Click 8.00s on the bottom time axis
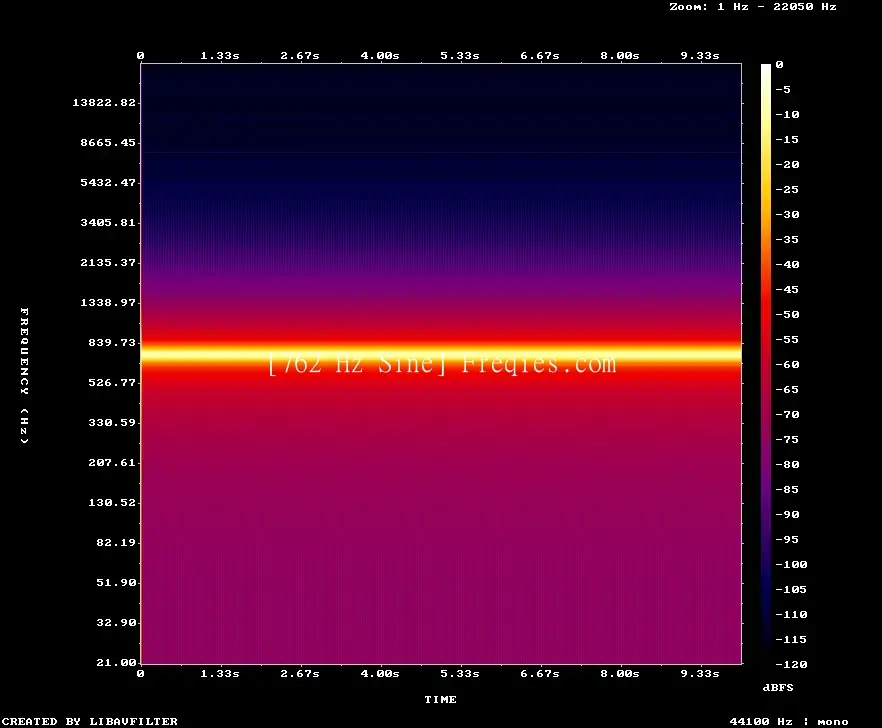This screenshot has height=728, width=882. click(x=619, y=673)
